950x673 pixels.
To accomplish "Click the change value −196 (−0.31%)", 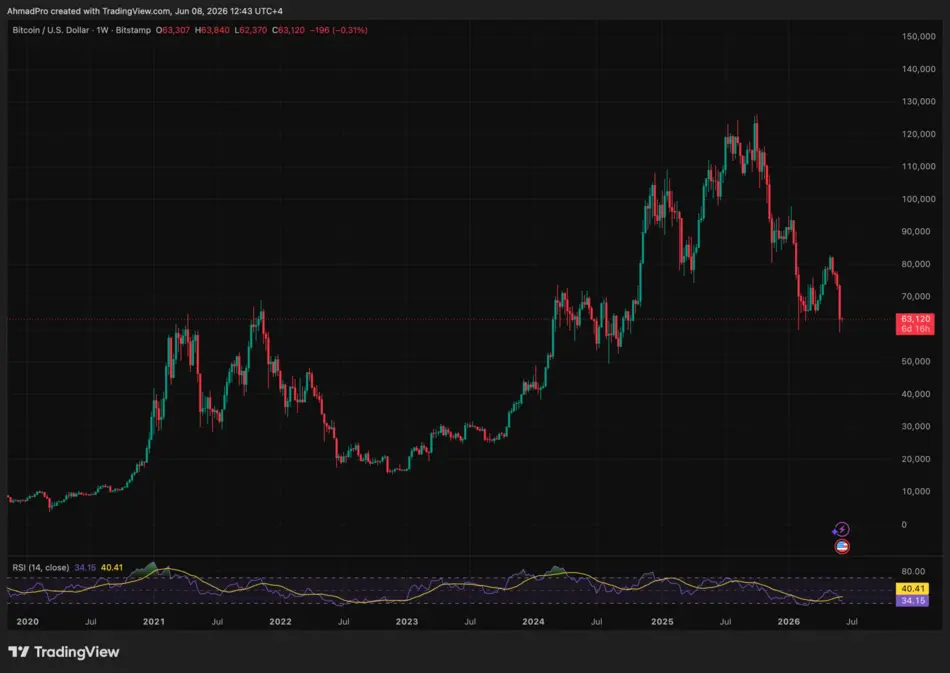I will (339, 30).
